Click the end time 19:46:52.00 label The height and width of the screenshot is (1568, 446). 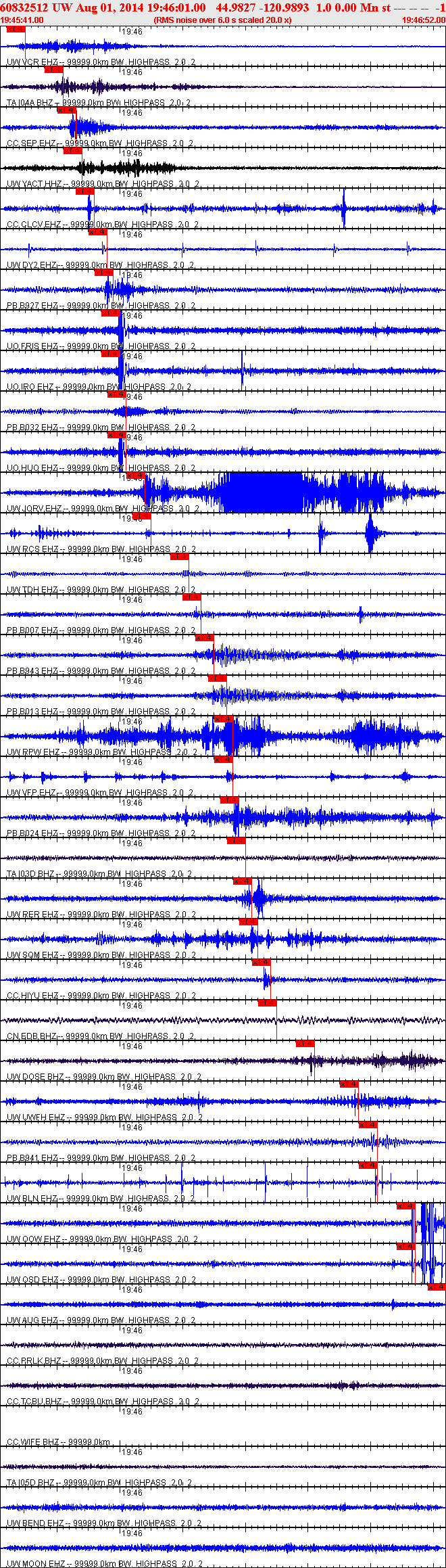click(x=424, y=20)
